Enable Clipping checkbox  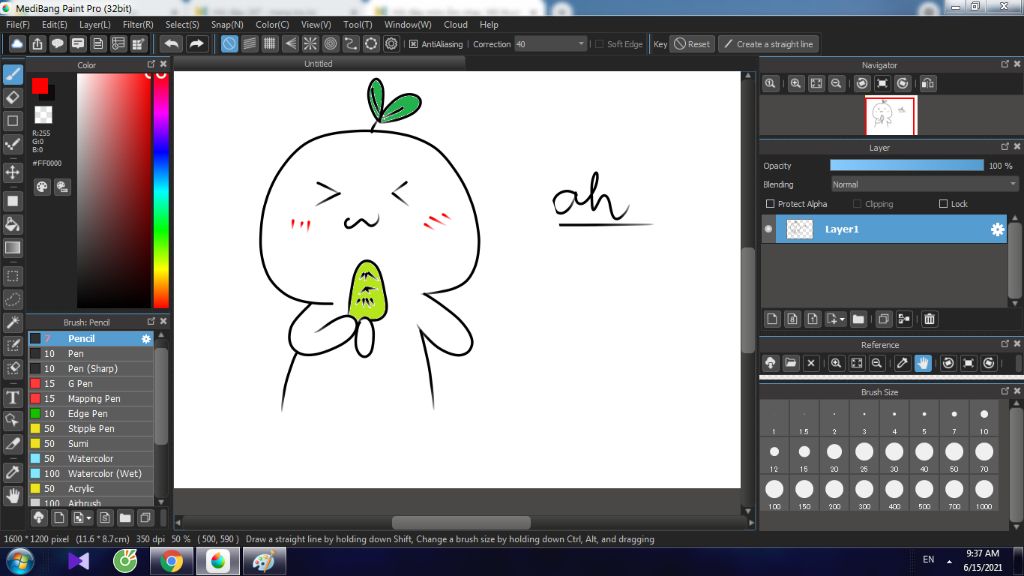click(857, 204)
